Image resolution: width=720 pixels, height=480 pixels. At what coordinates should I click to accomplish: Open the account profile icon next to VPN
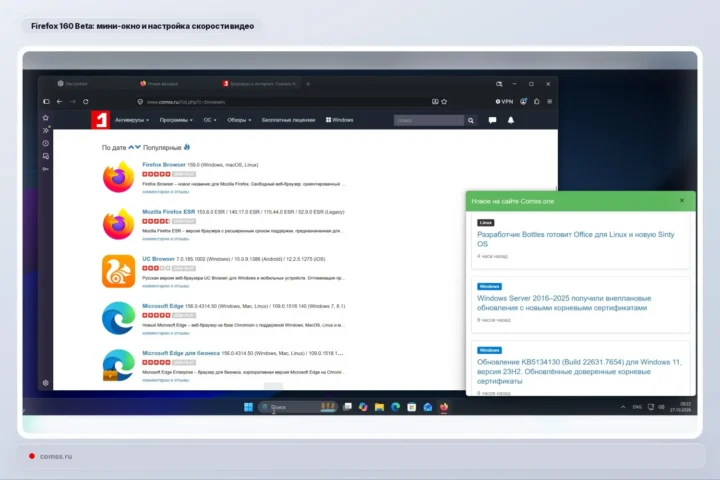tap(523, 102)
